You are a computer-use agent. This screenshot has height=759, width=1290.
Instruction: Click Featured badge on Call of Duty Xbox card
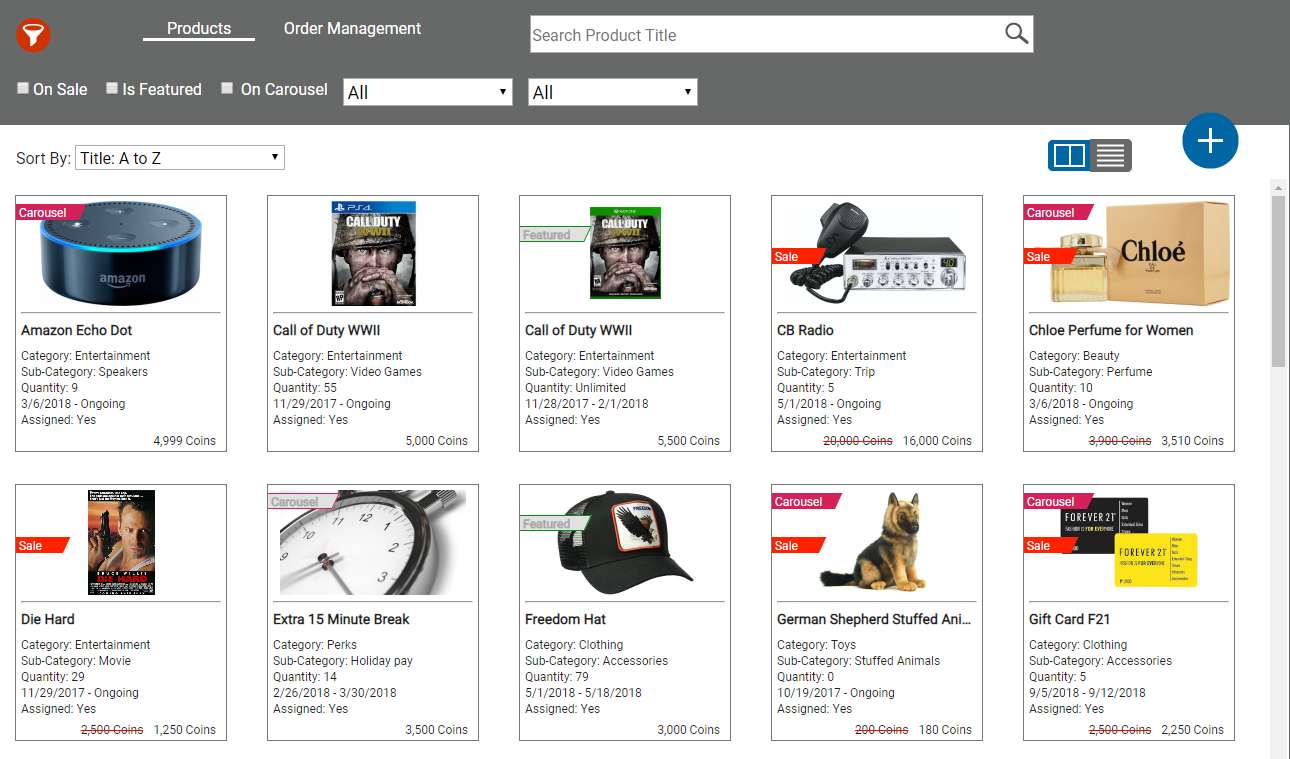point(551,235)
